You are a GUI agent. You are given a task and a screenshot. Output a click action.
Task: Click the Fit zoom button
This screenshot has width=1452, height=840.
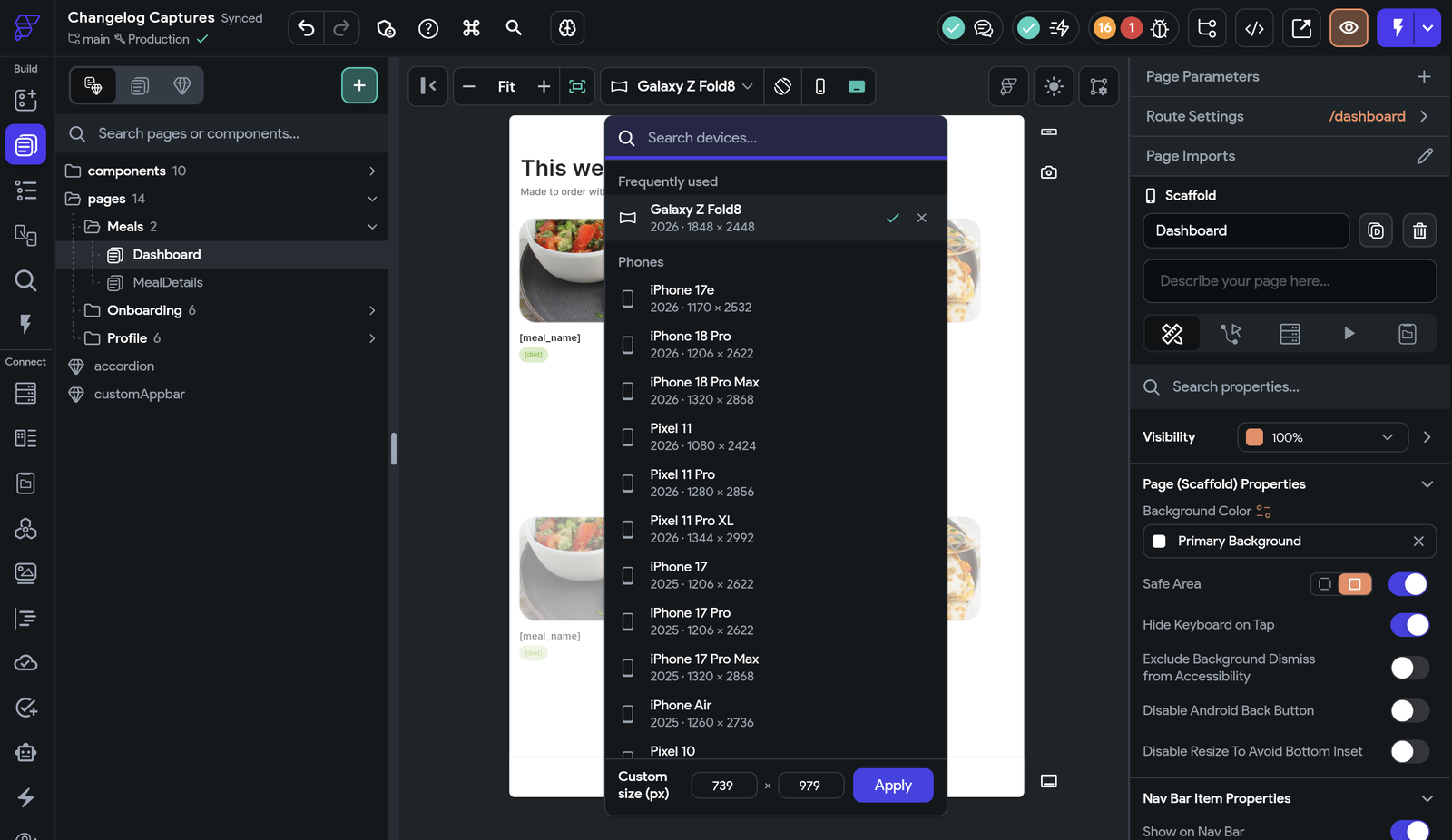click(x=506, y=86)
